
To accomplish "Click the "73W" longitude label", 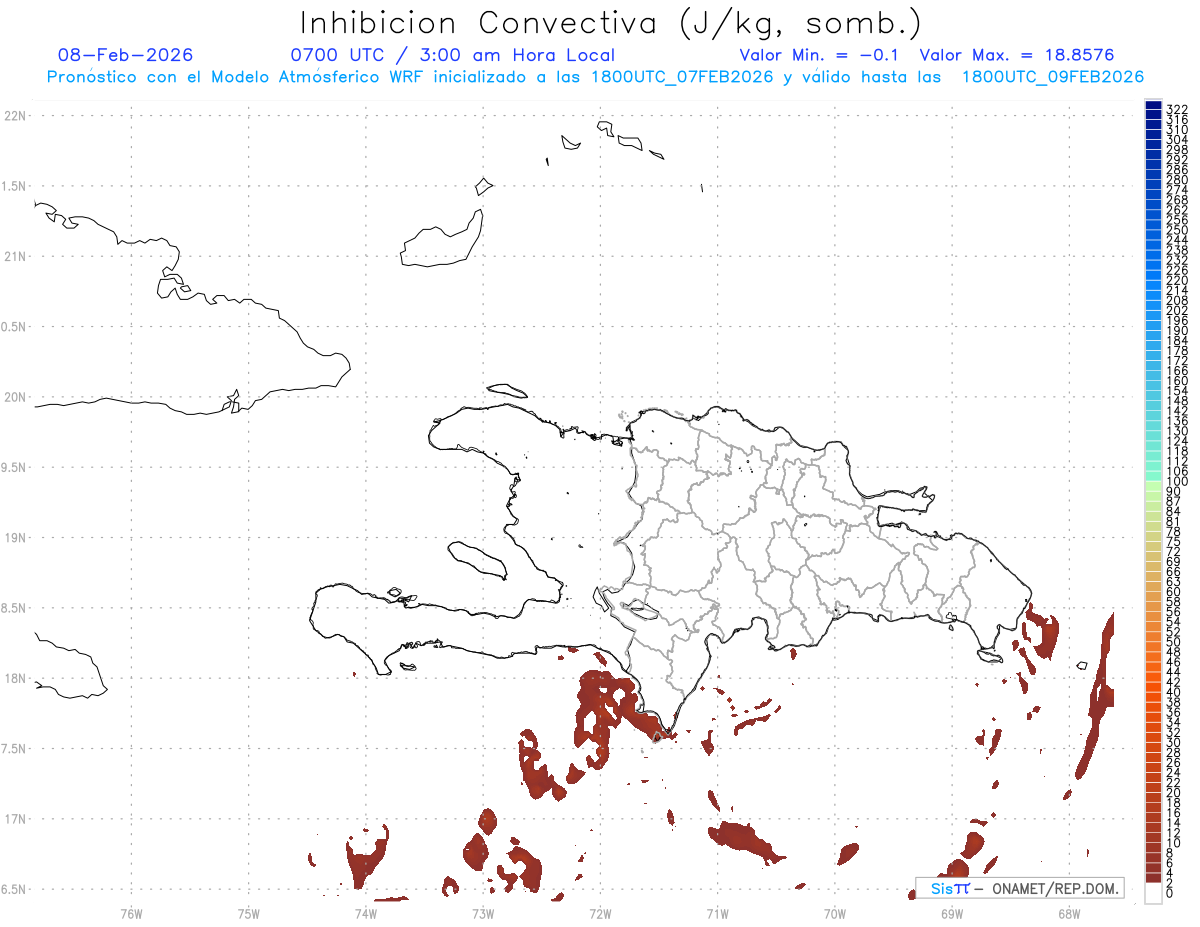I will pyautogui.click(x=483, y=913).
